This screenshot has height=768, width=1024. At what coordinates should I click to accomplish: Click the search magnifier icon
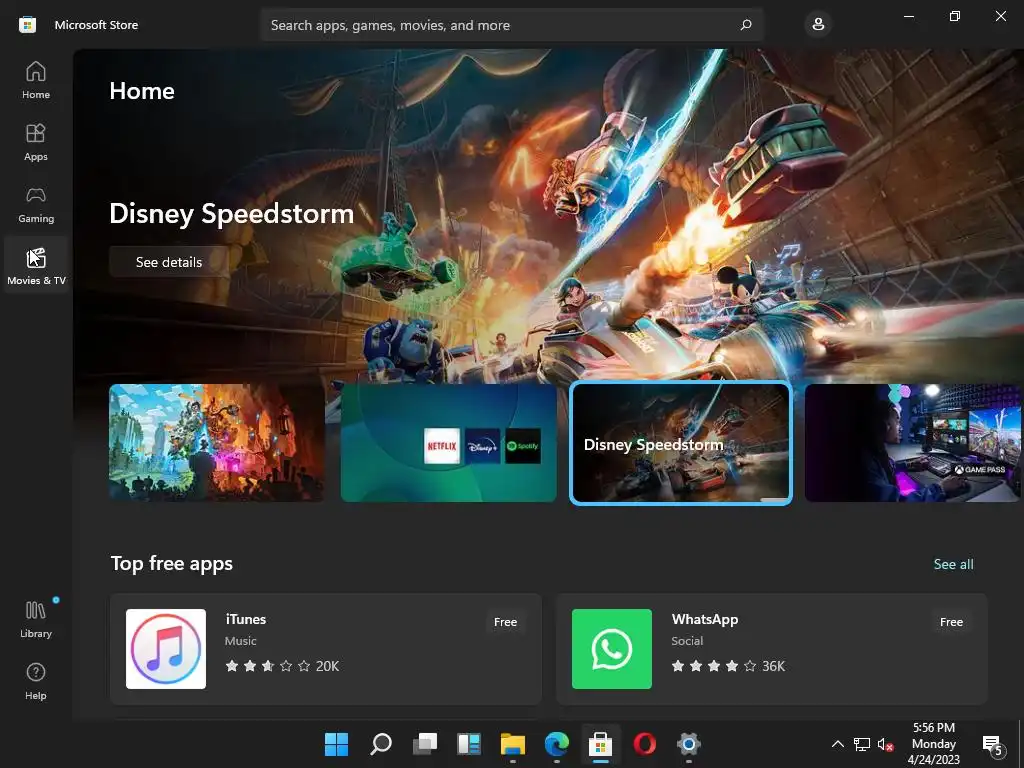746,25
